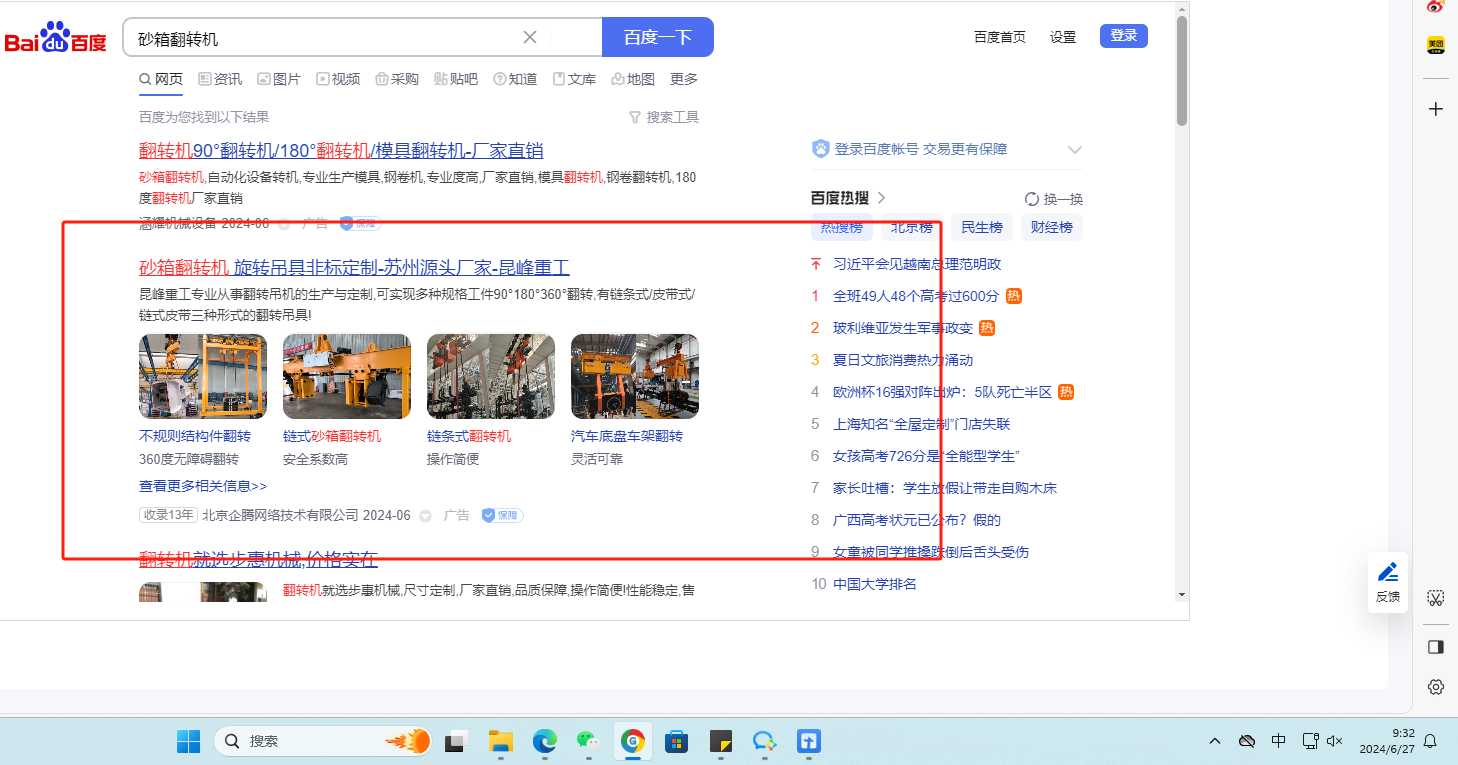Select the 民生榜 hot list tab
Screen dimensions: 1458x765
click(x=981, y=227)
